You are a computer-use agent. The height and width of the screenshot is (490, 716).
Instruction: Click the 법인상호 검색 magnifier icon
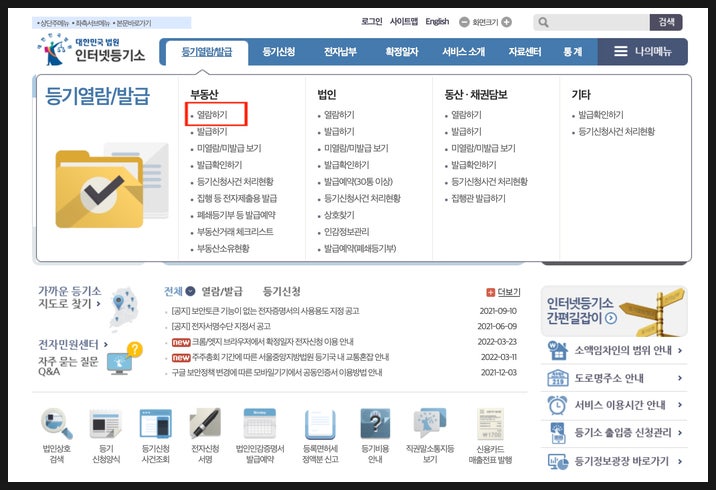tap(56, 423)
